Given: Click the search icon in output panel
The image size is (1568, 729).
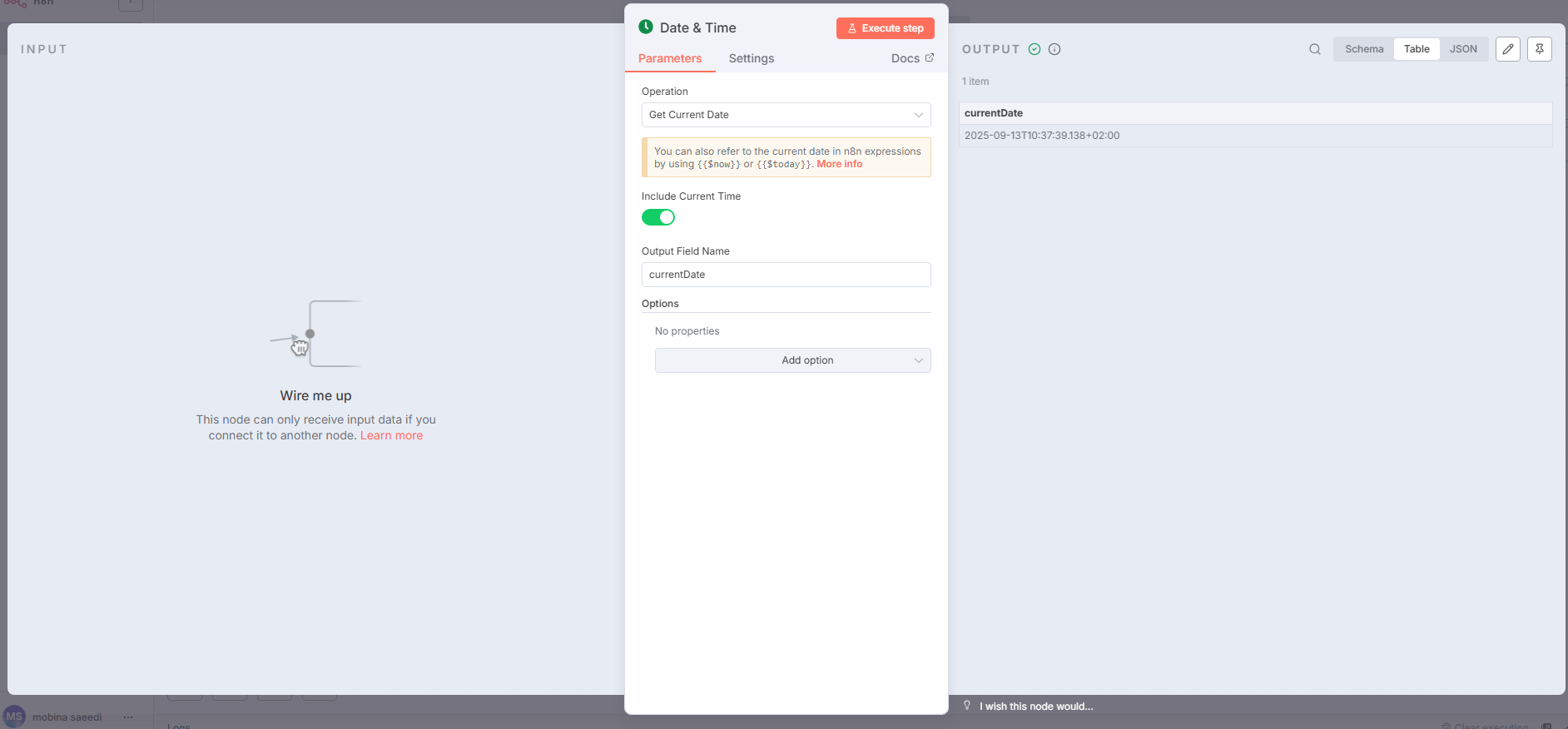Looking at the screenshot, I should tap(1315, 49).
